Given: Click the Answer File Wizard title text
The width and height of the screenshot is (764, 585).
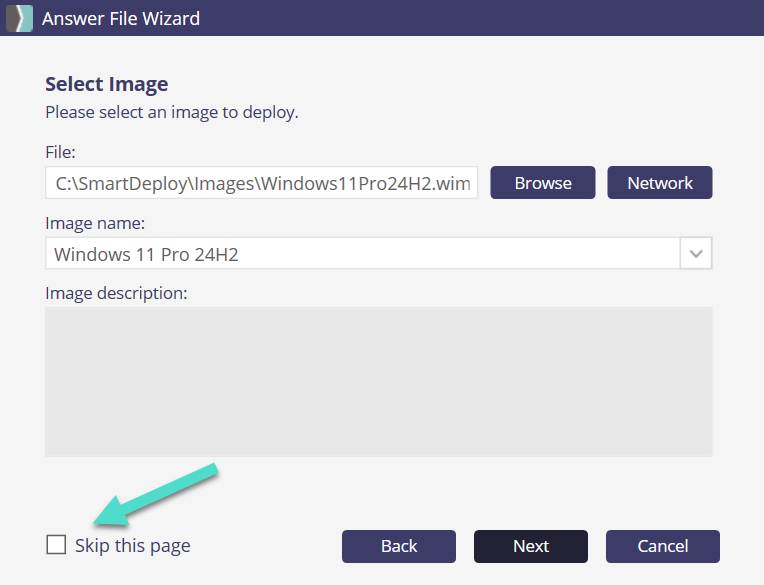Looking at the screenshot, I should pyautogui.click(x=121, y=18).
